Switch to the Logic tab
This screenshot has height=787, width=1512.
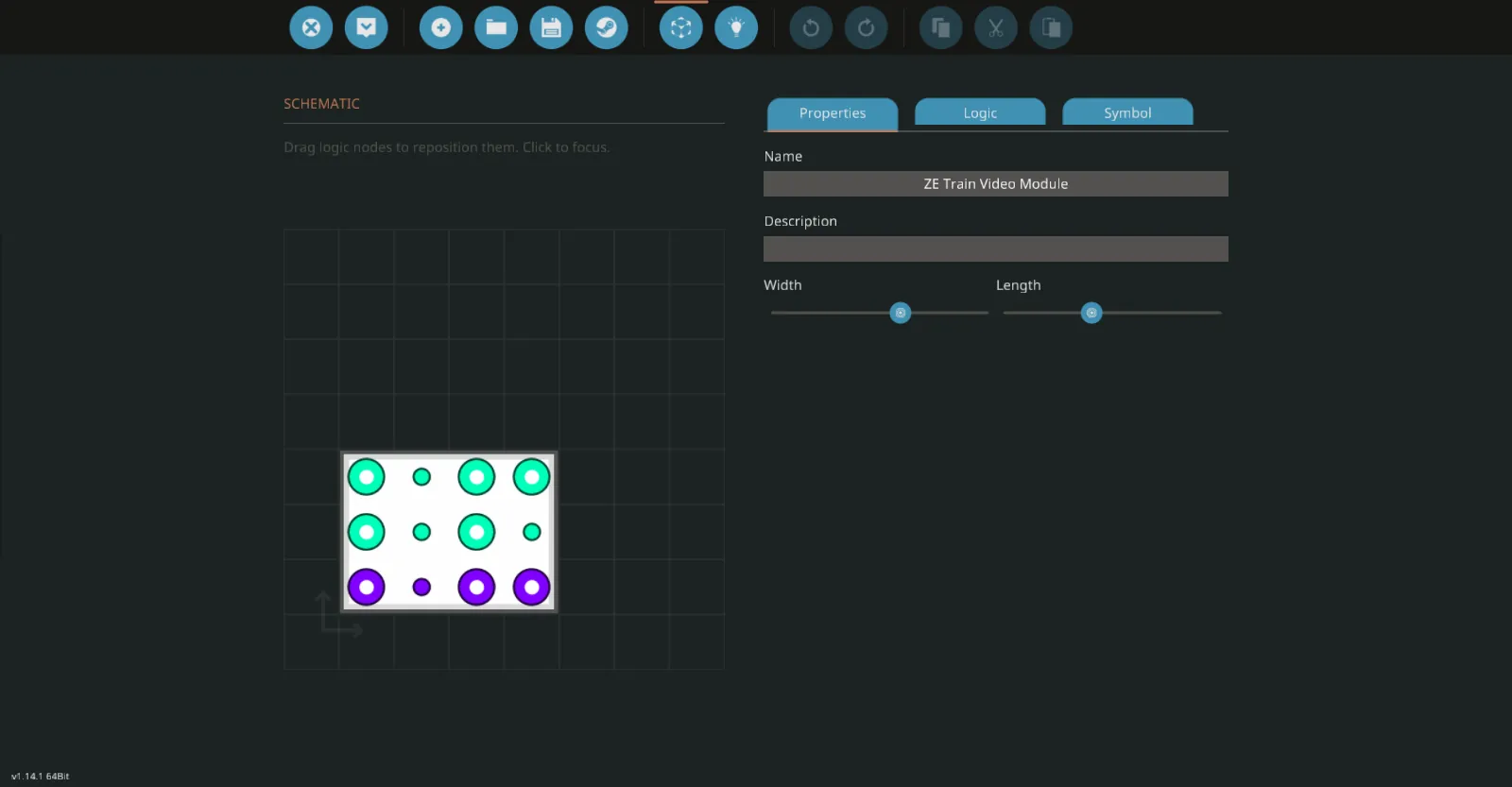coord(980,112)
